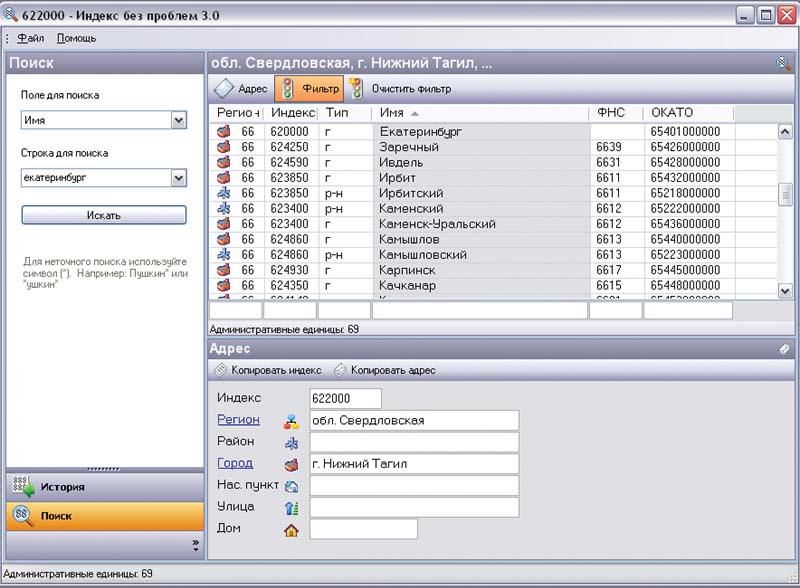
Task: Click the Улица street icon
Action: click(292, 508)
